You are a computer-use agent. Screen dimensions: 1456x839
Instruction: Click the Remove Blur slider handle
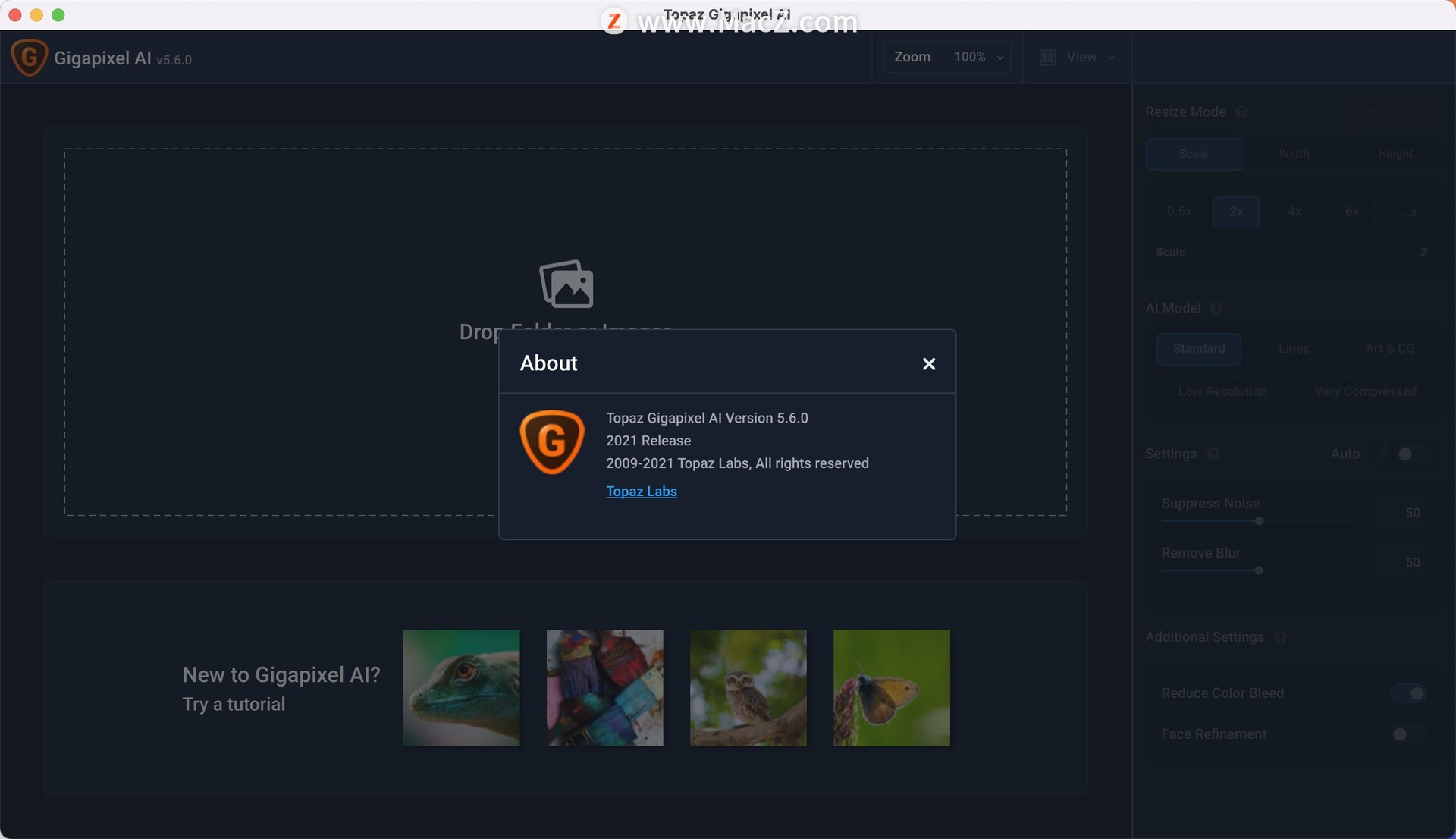(1259, 570)
